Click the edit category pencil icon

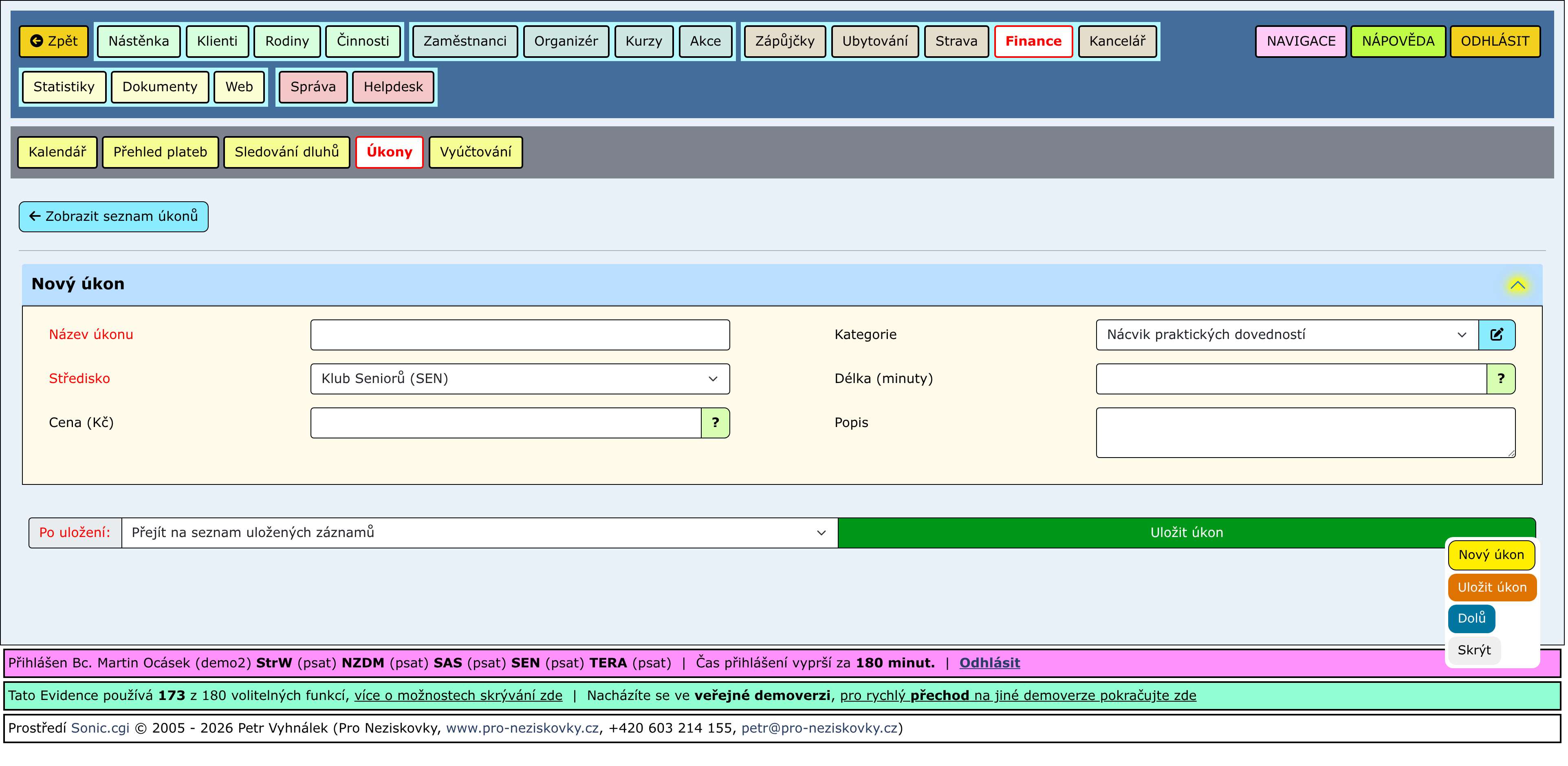click(1496, 335)
